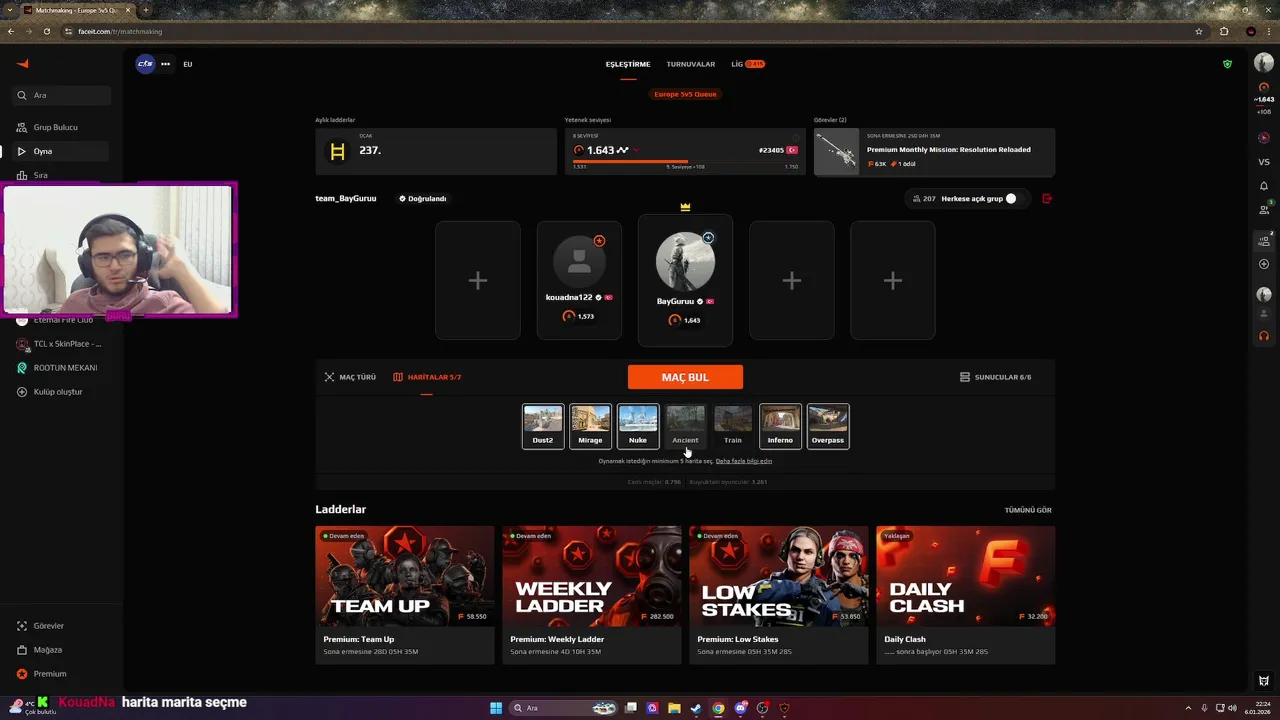Open notifications bell icon
1280x720 pixels.
[1264, 186]
